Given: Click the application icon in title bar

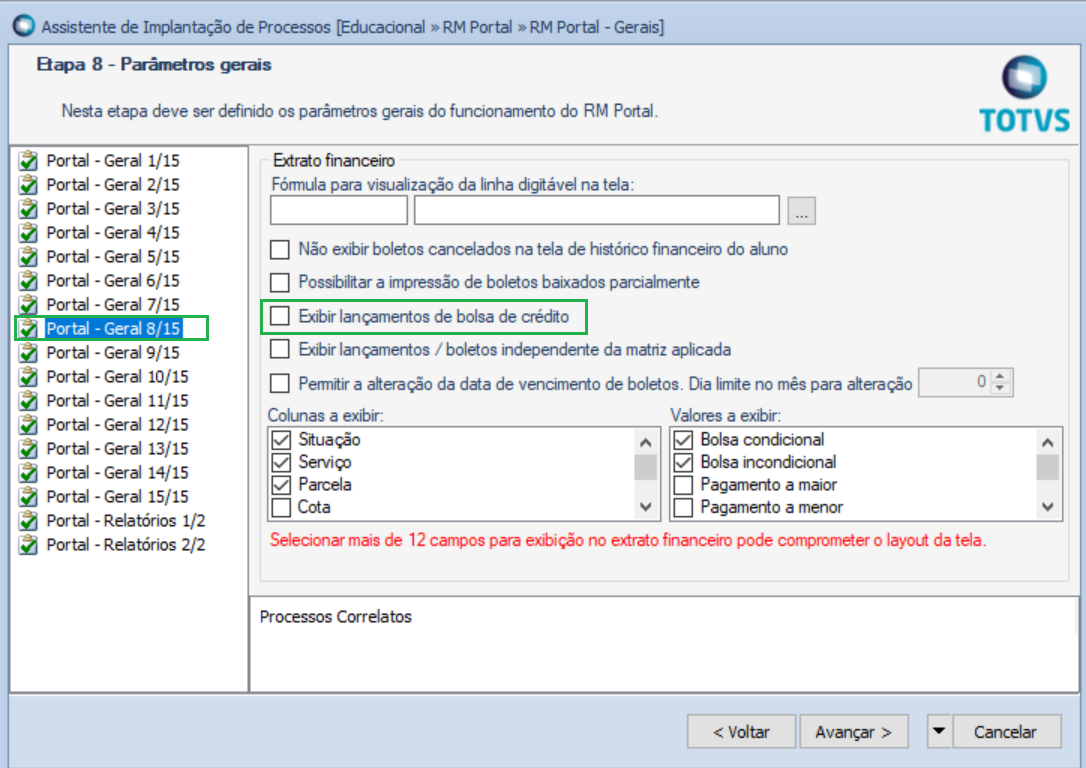Looking at the screenshot, I should (24, 26).
